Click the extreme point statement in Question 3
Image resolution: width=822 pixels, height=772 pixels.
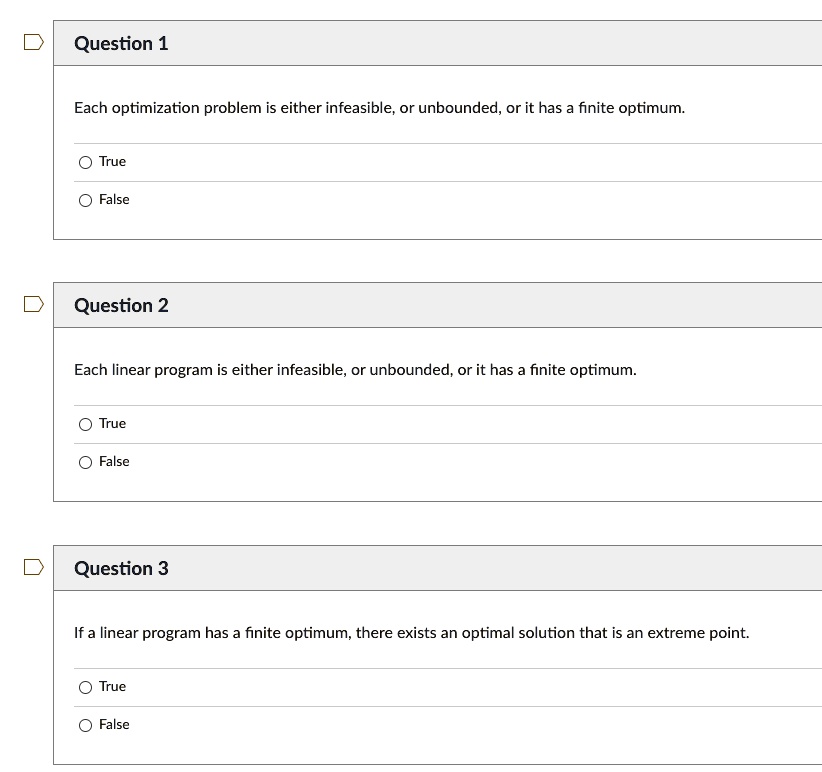(411, 632)
